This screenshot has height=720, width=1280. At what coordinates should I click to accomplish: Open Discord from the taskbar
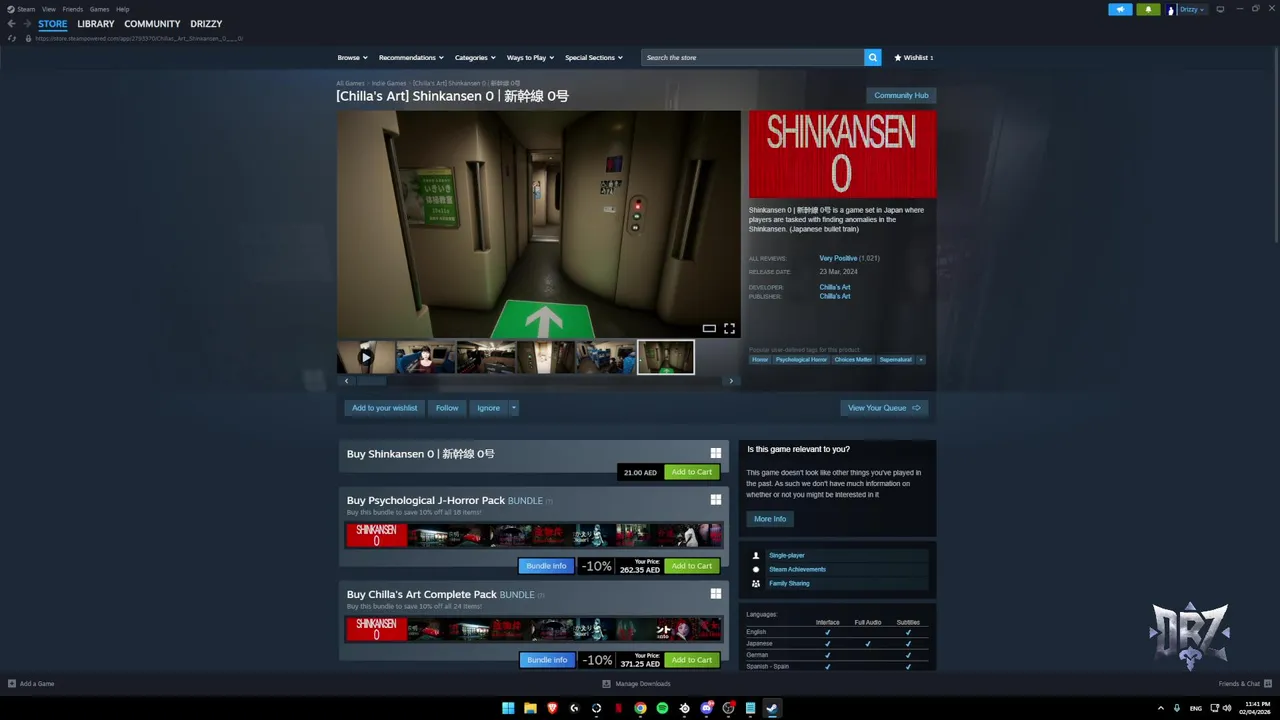706,708
